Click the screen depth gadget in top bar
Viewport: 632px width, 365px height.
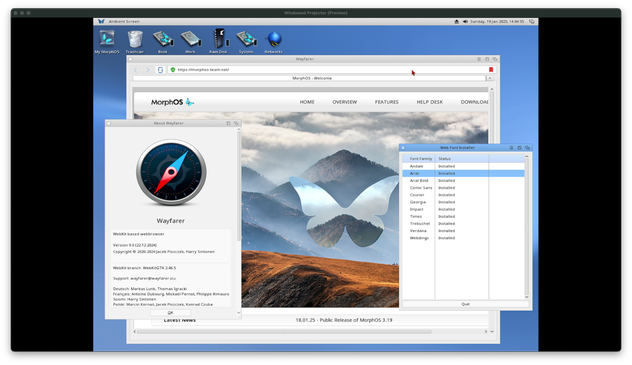532,21
